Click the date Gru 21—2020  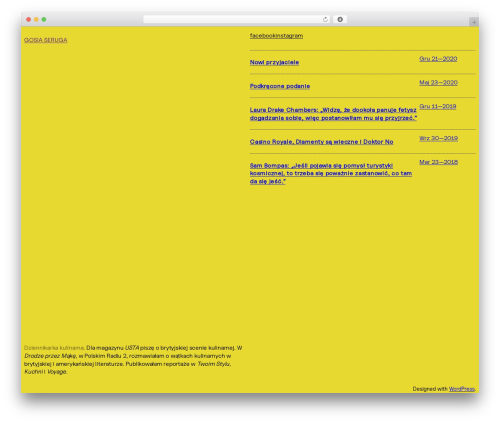438,59
